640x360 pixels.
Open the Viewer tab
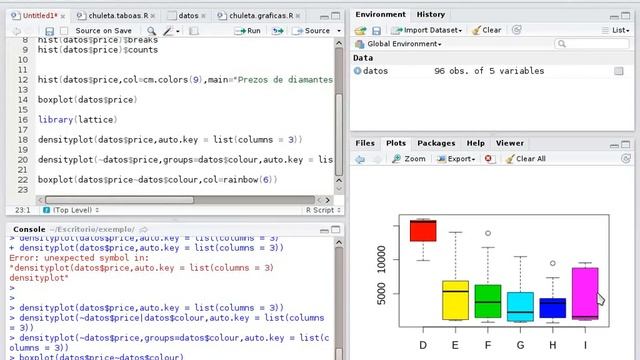coord(509,143)
